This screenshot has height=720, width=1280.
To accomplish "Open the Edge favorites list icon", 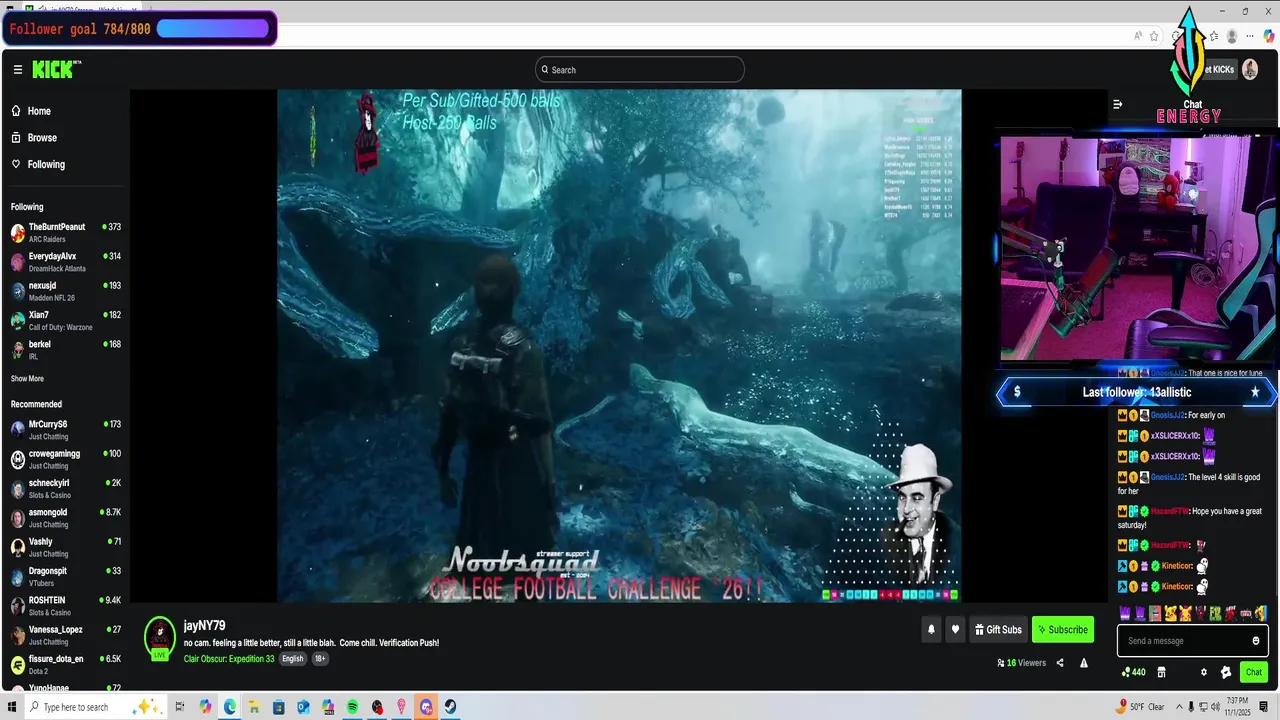I will click(x=1214, y=36).
